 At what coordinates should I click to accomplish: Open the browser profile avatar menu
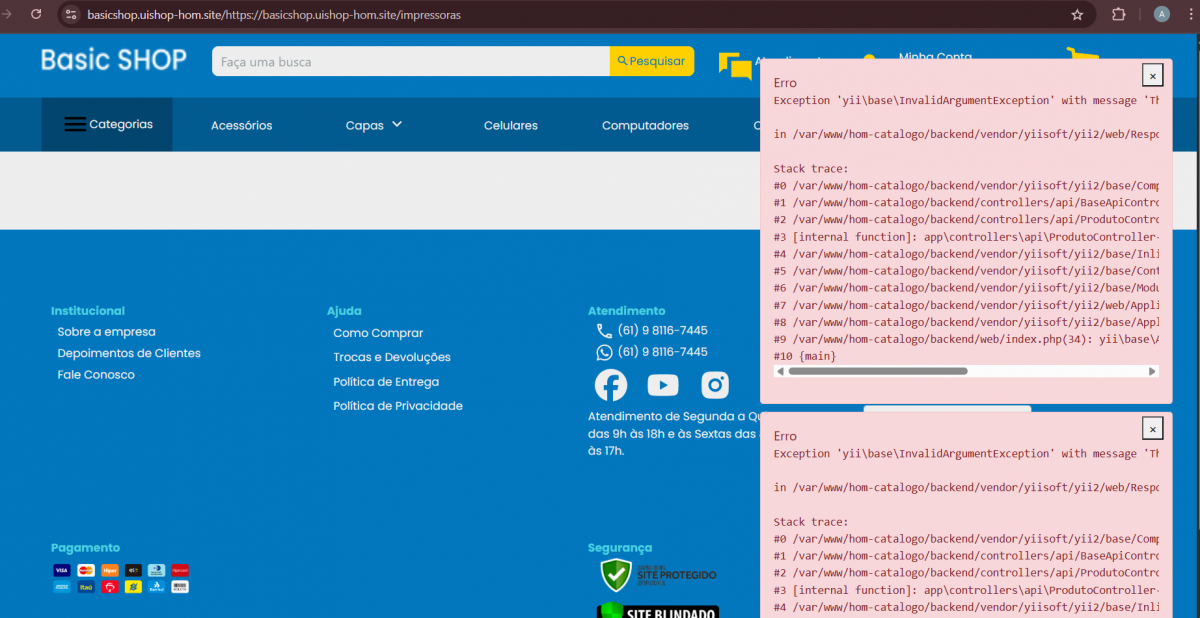click(x=1161, y=15)
